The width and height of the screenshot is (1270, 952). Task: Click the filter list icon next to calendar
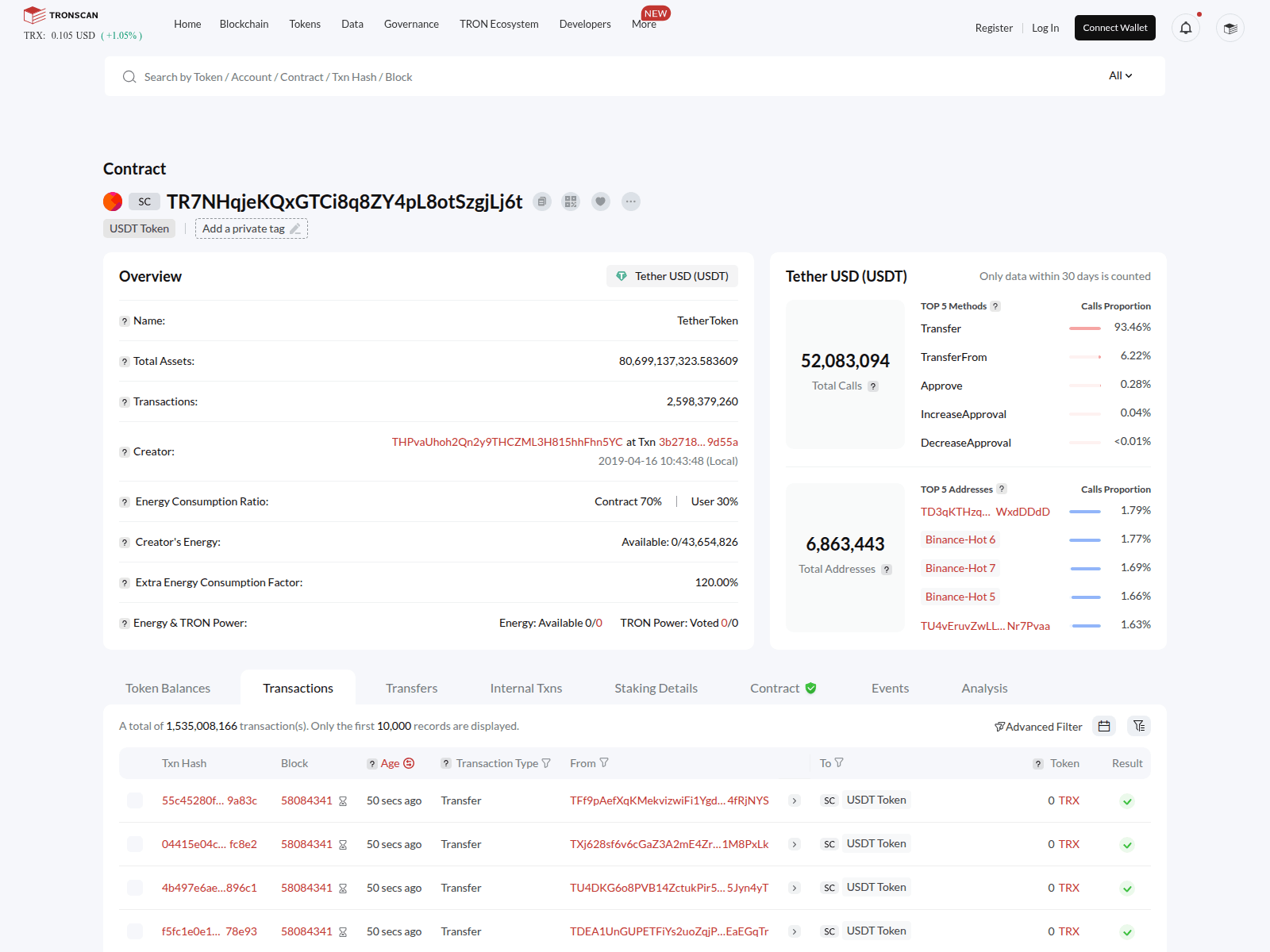tap(1139, 726)
